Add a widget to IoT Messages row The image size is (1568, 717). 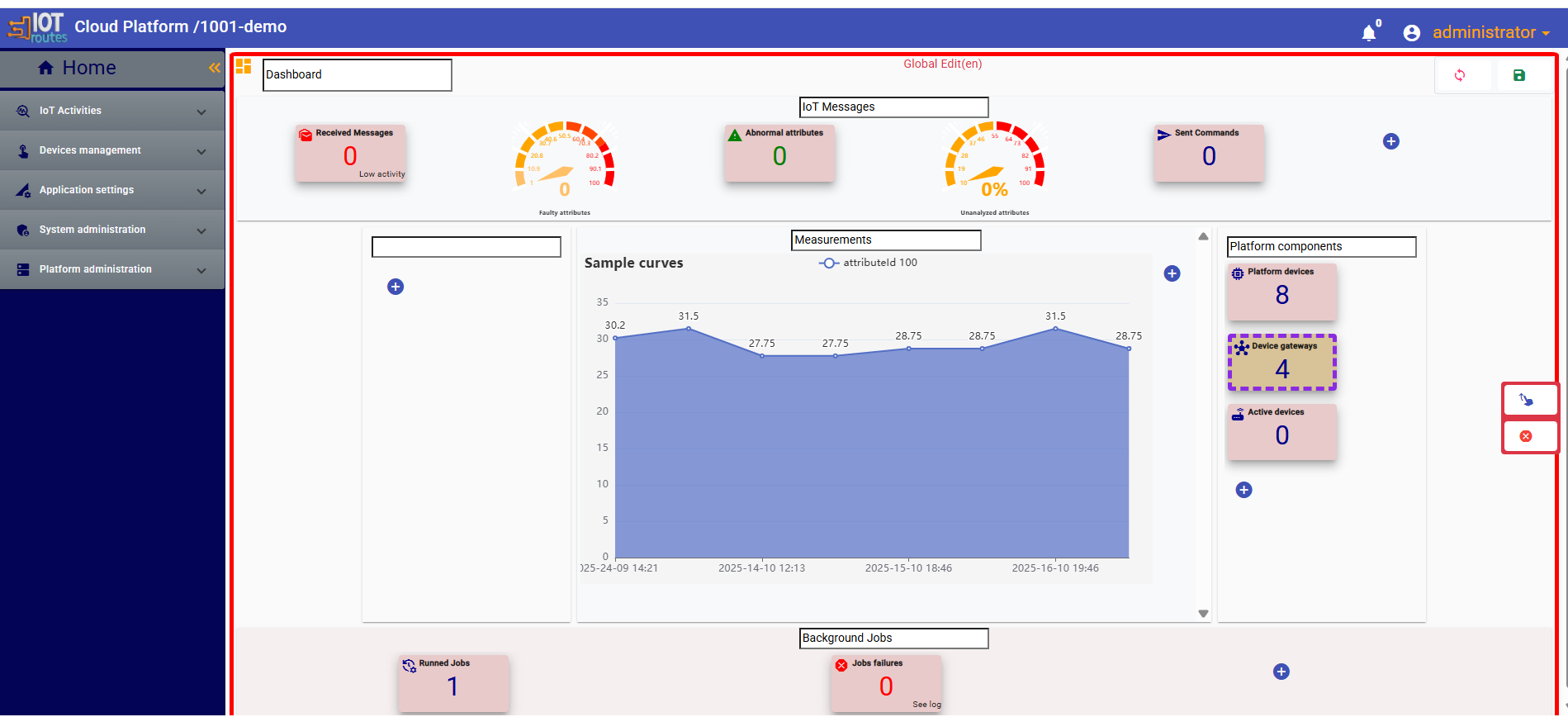pyautogui.click(x=1390, y=141)
